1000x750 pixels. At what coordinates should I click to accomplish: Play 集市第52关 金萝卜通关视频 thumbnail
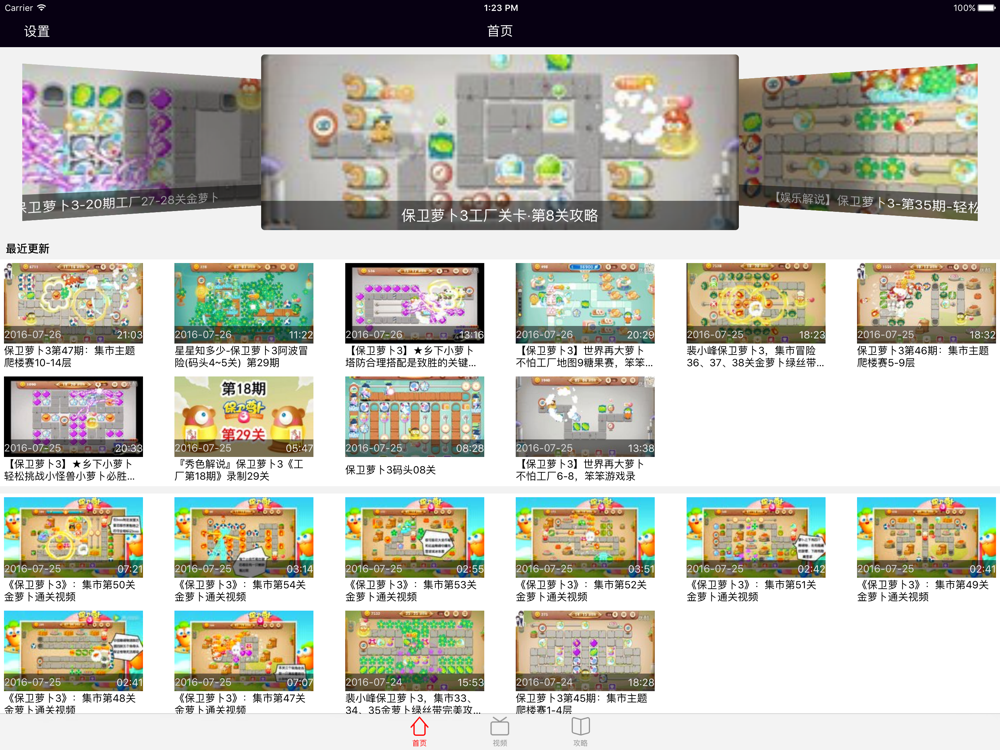click(585, 537)
